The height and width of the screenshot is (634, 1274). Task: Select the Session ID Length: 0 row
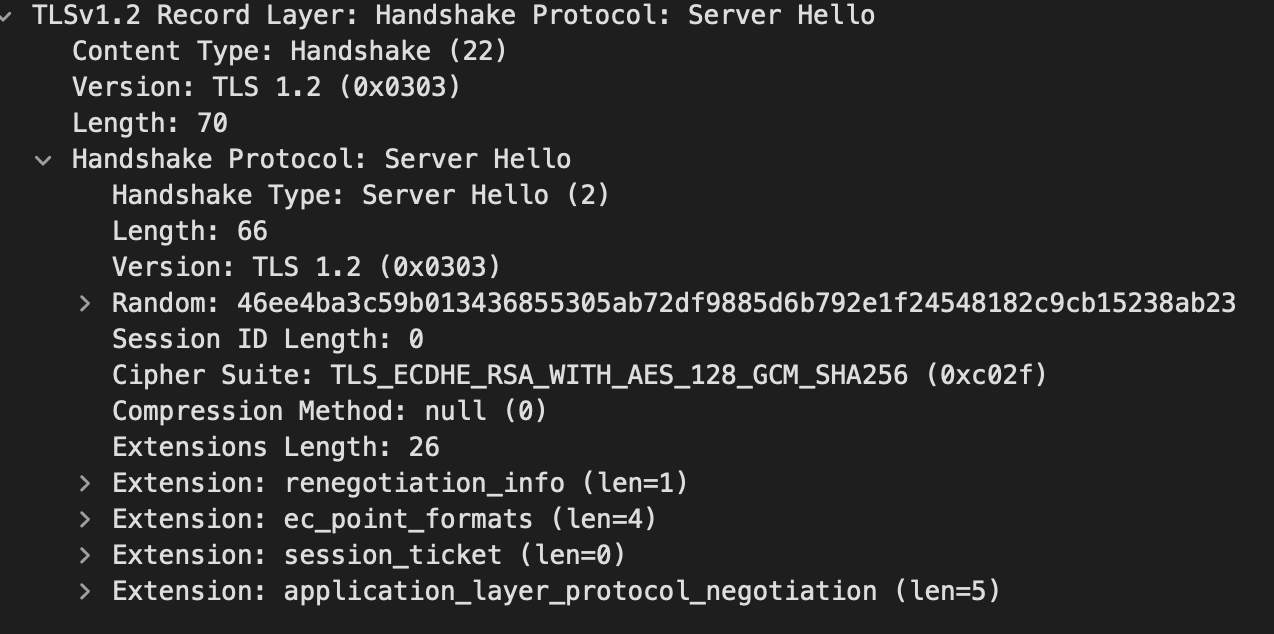click(x=267, y=339)
